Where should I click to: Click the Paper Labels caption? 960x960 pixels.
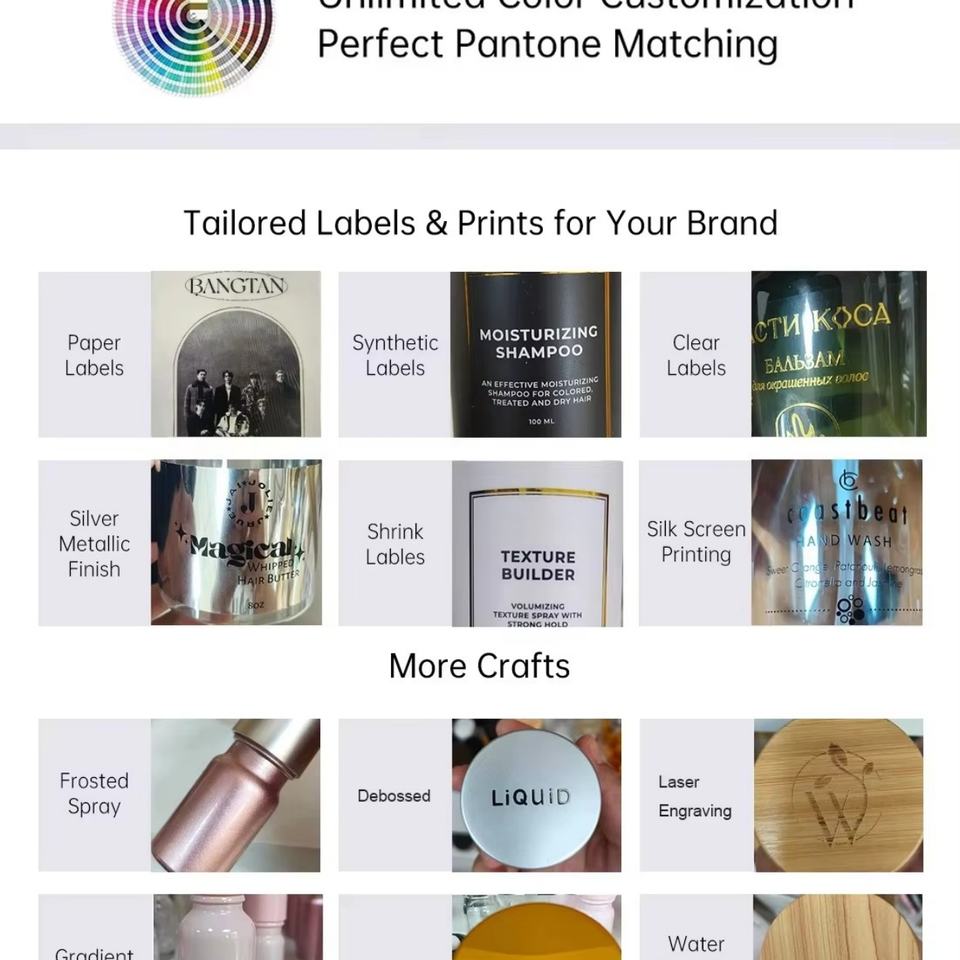click(94, 356)
